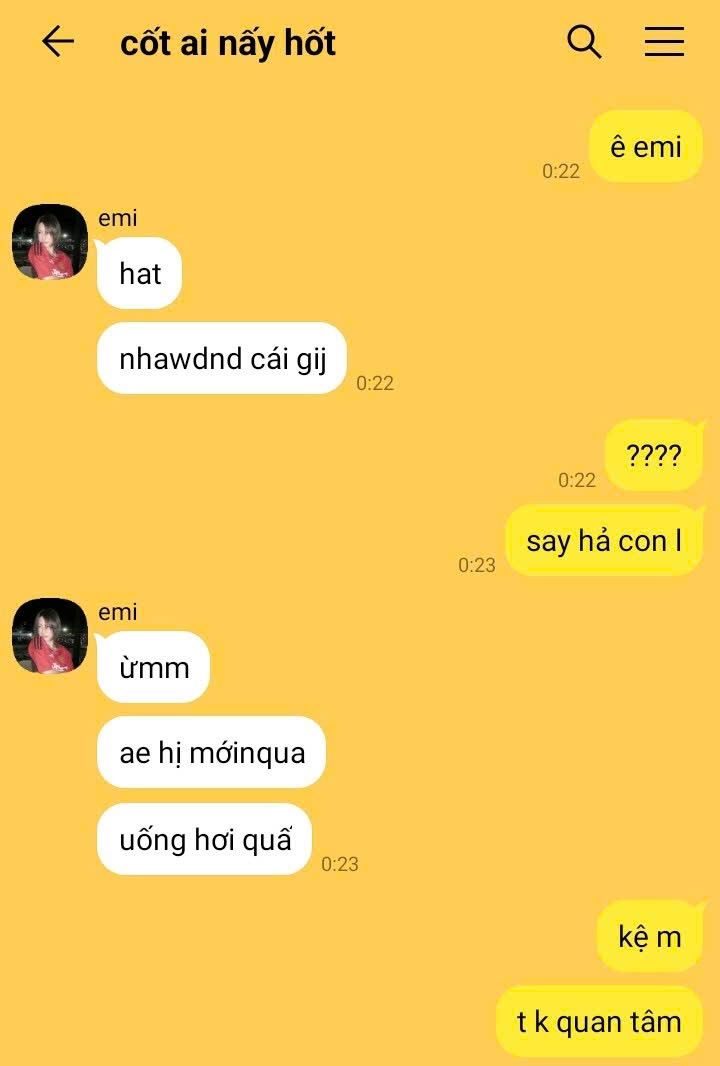Select the chat title 'cốt ai nấy hốt'
Image resolution: width=720 pixels, height=1066 pixels.
point(228,42)
